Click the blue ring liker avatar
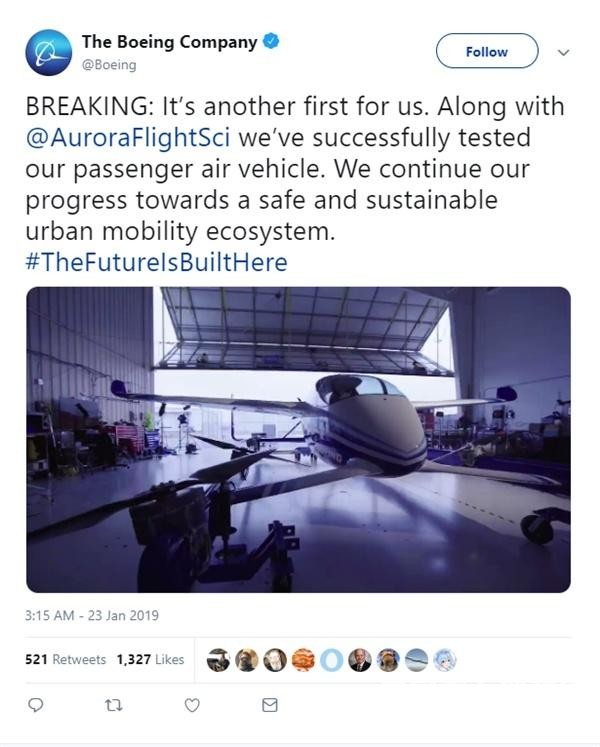Image resolution: width=600 pixels, height=747 pixels. coord(331,660)
